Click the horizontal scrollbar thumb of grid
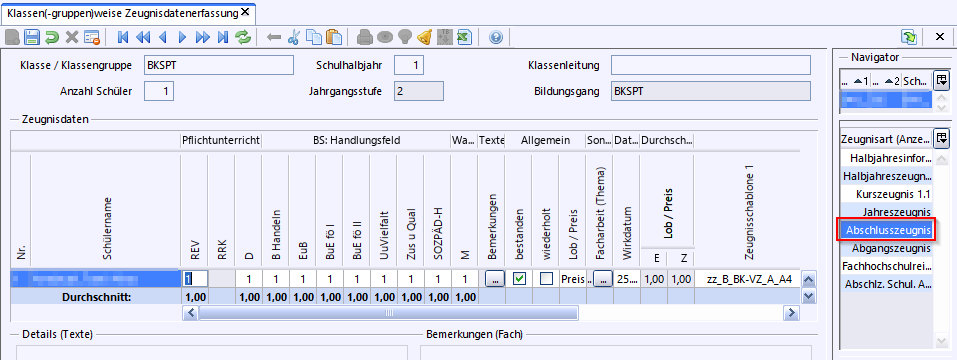 (388, 313)
